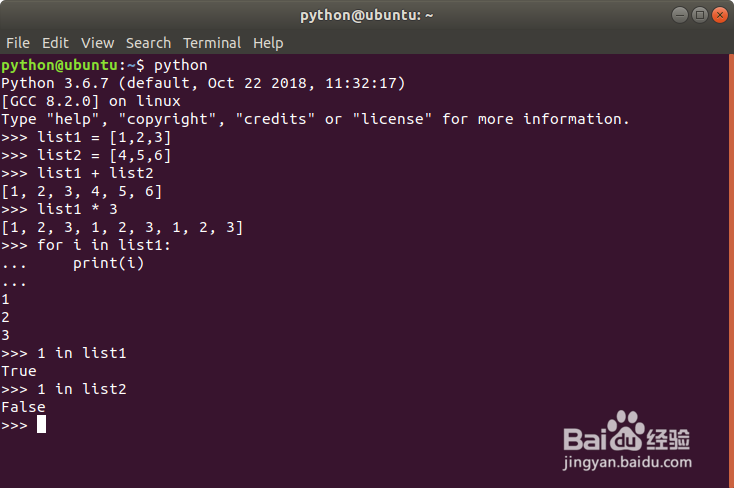Image resolution: width=734 pixels, height=488 pixels.
Task: Open the Help menu
Action: pos(268,43)
